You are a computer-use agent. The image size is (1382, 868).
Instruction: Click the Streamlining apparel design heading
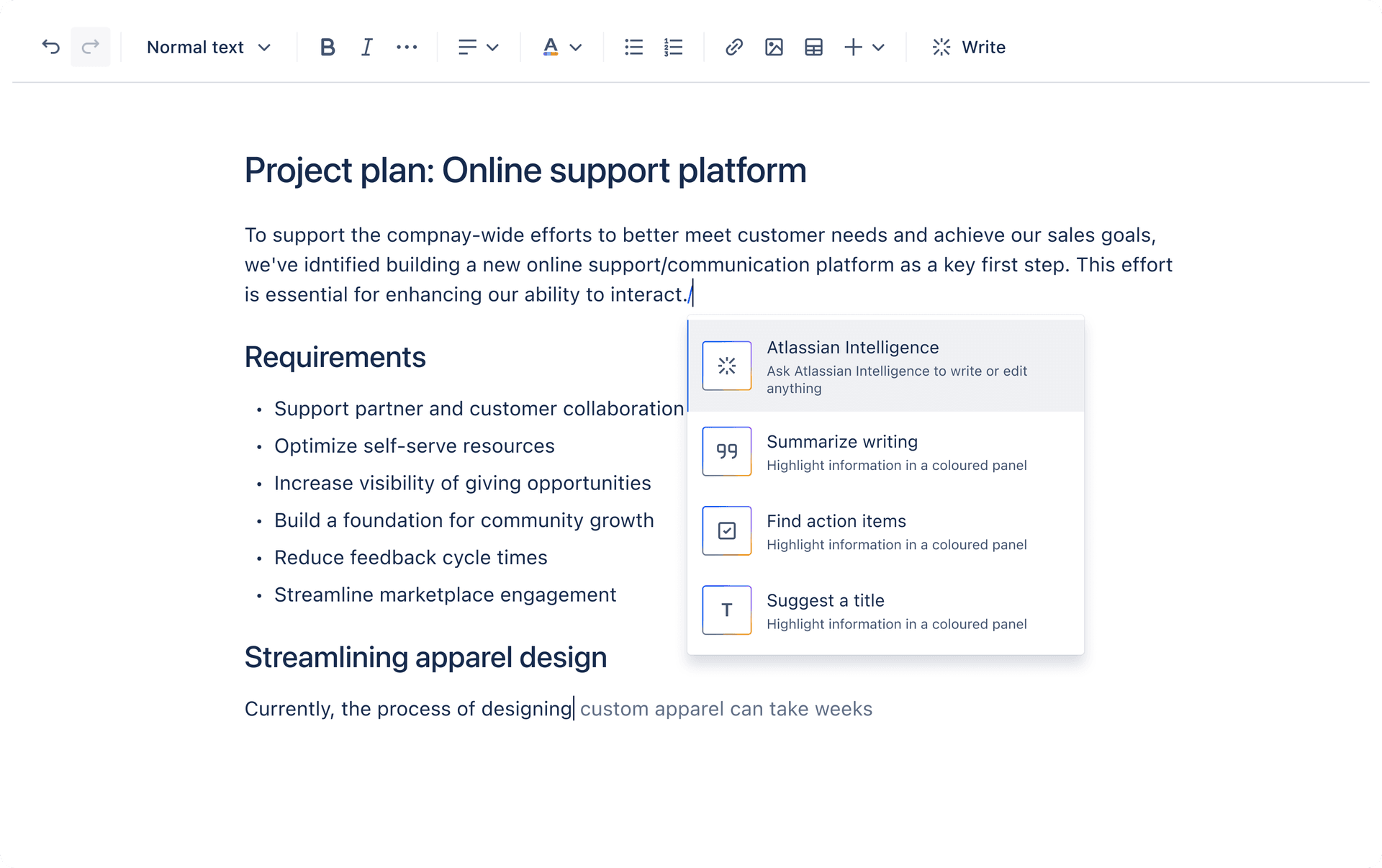tap(426, 657)
